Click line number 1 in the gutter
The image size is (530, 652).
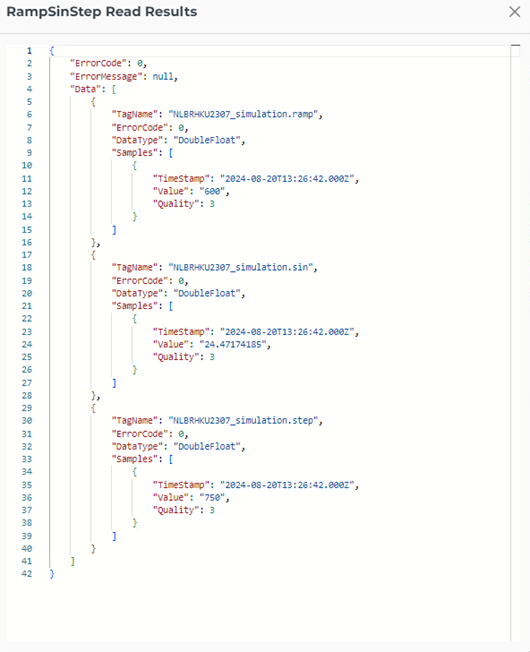29,51
